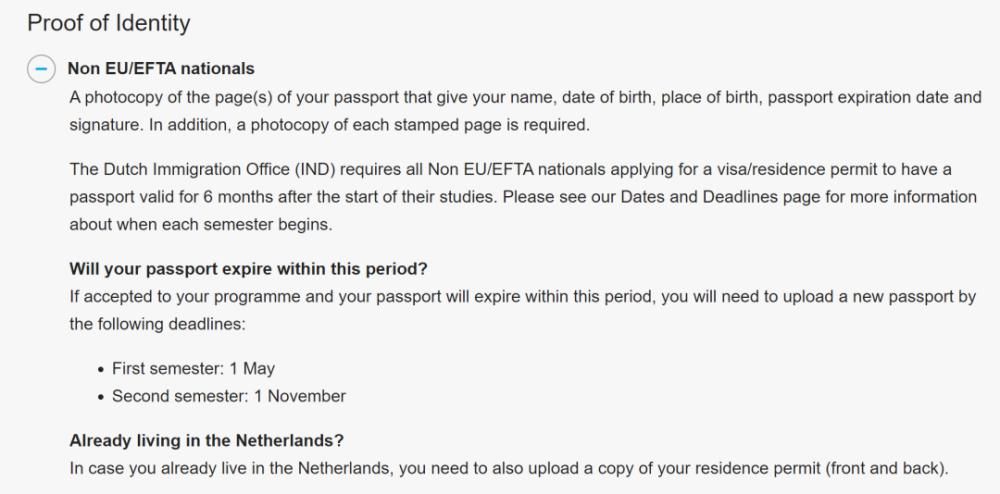Click the bullet before 'Second semester'
1000x494 pixels.
pos(102,397)
